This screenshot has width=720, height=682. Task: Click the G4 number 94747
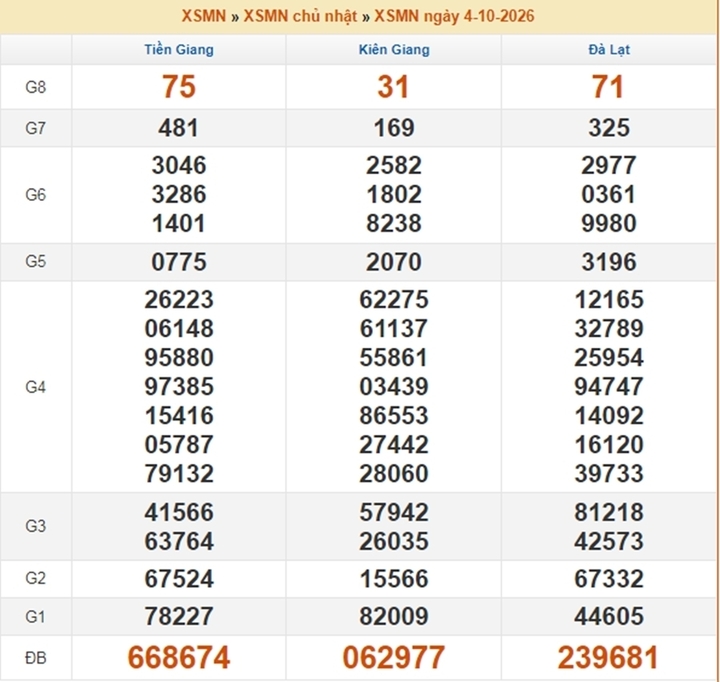click(x=609, y=386)
